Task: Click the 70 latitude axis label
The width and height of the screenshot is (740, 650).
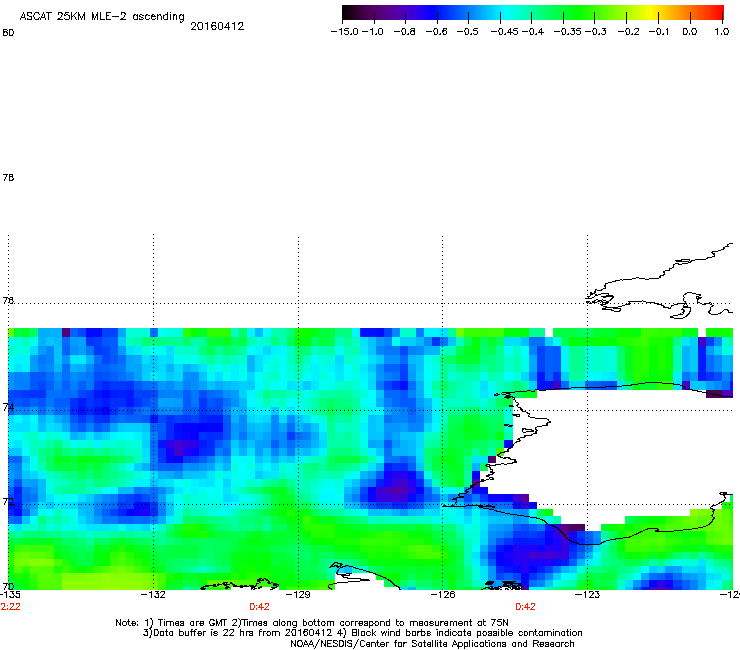Action: pyautogui.click(x=8, y=586)
